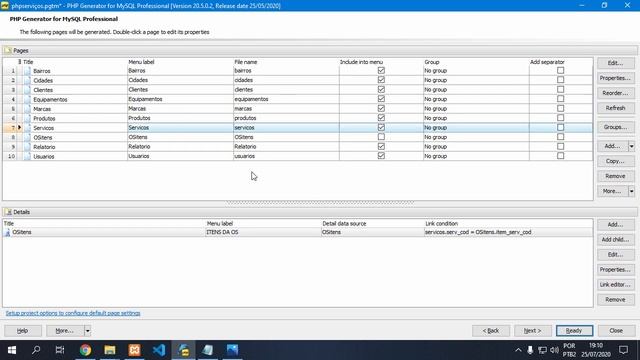The height and width of the screenshot is (360, 640).
Task: Enable Add separator for Relatorio
Action: tap(560, 146)
